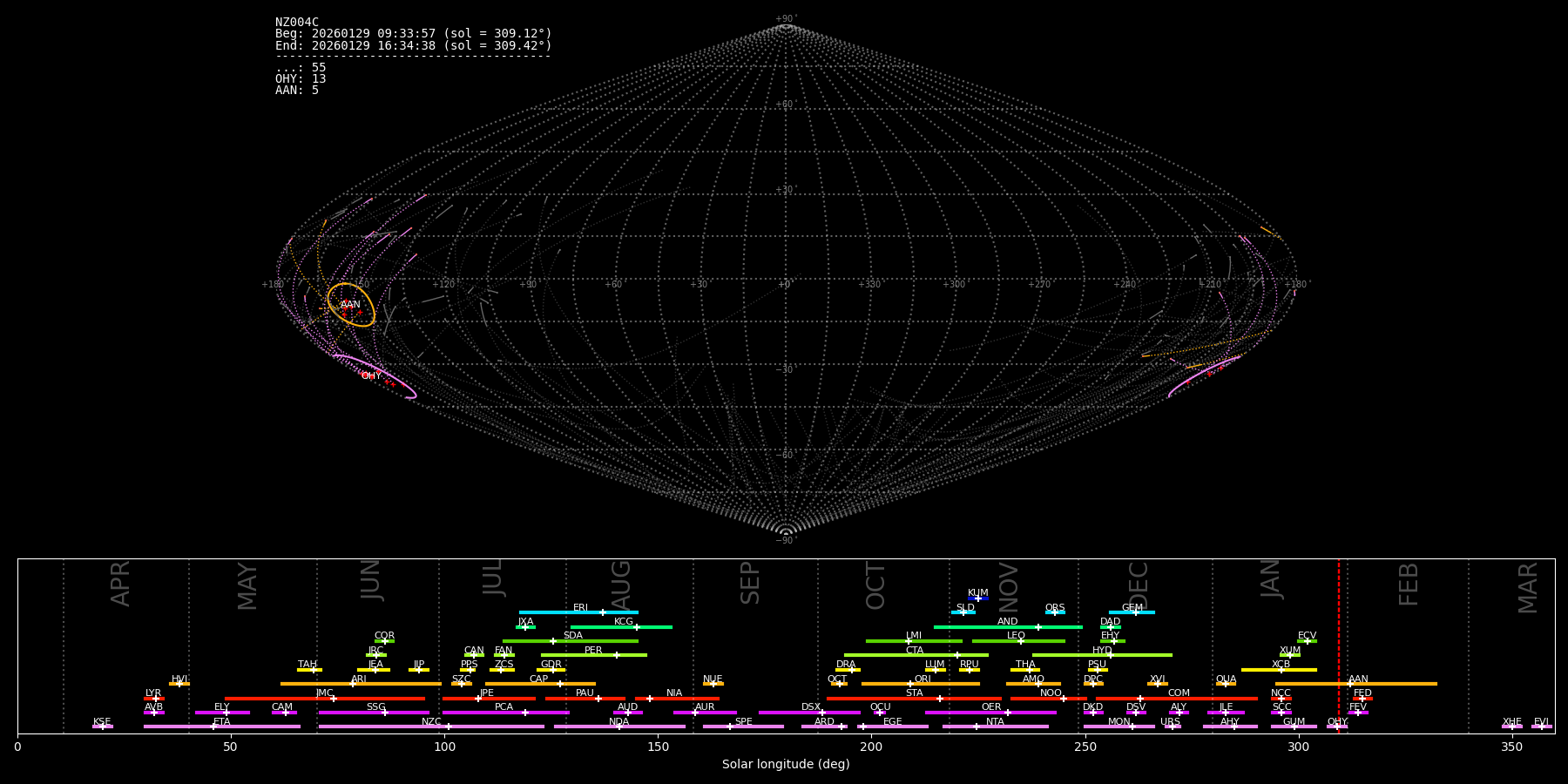Click the SSG shower label
The height and width of the screenshot is (784, 1568).
pyautogui.click(x=375, y=706)
